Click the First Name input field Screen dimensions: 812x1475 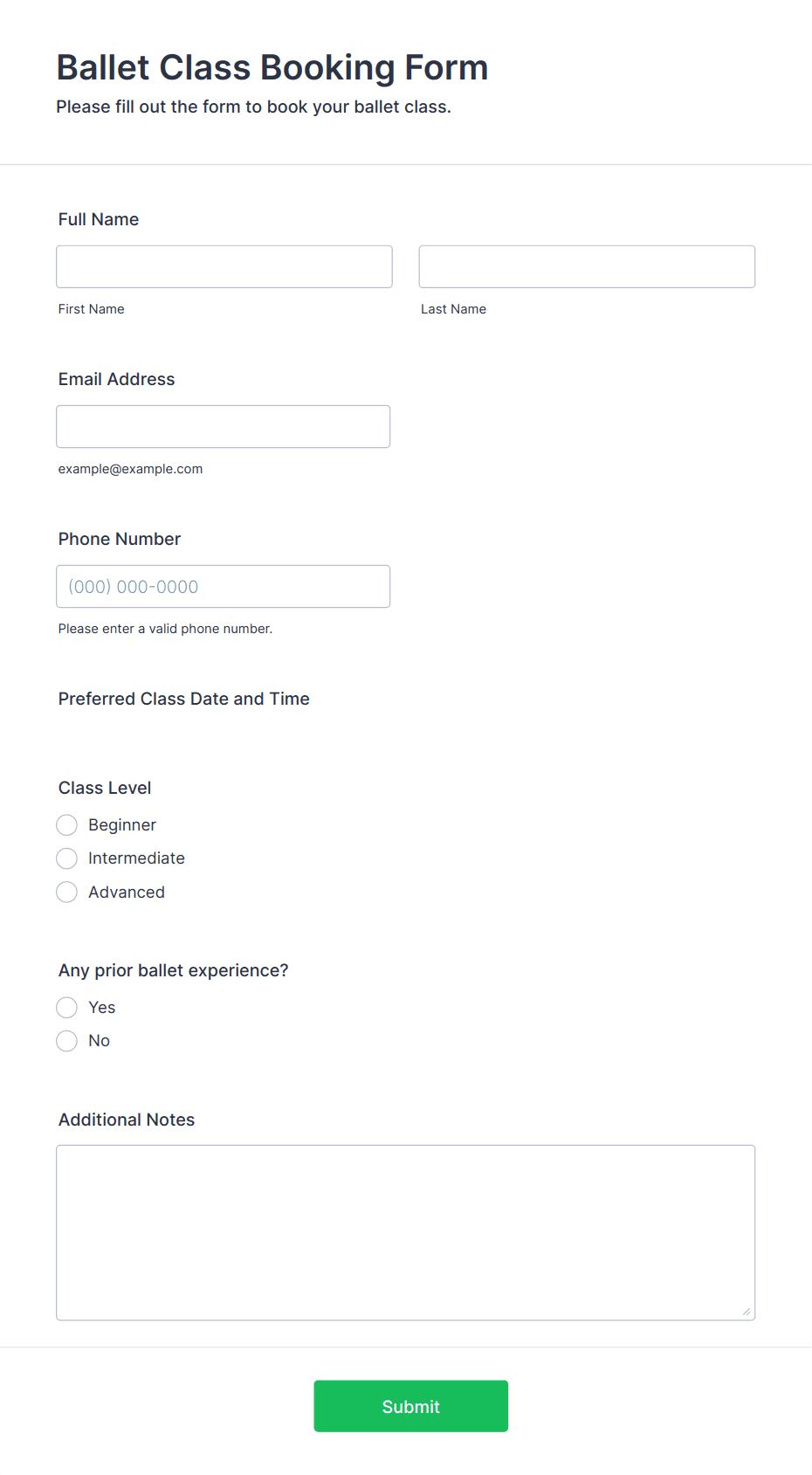point(224,266)
